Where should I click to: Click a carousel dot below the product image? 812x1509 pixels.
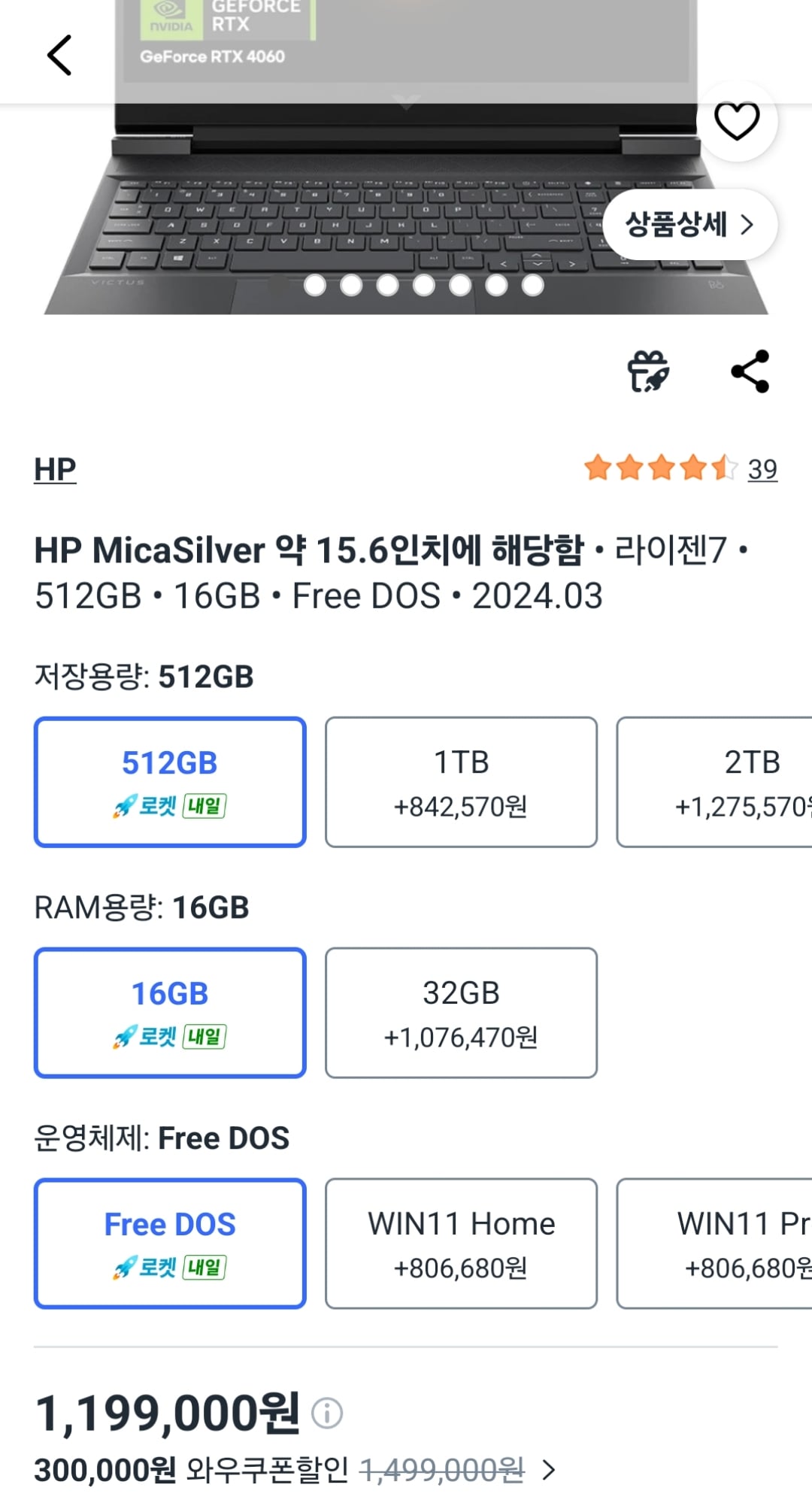coord(423,285)
